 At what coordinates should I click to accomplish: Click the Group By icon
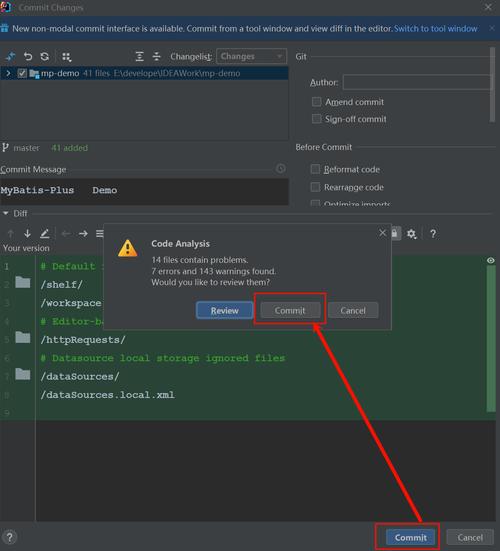[x=66, y=57]
